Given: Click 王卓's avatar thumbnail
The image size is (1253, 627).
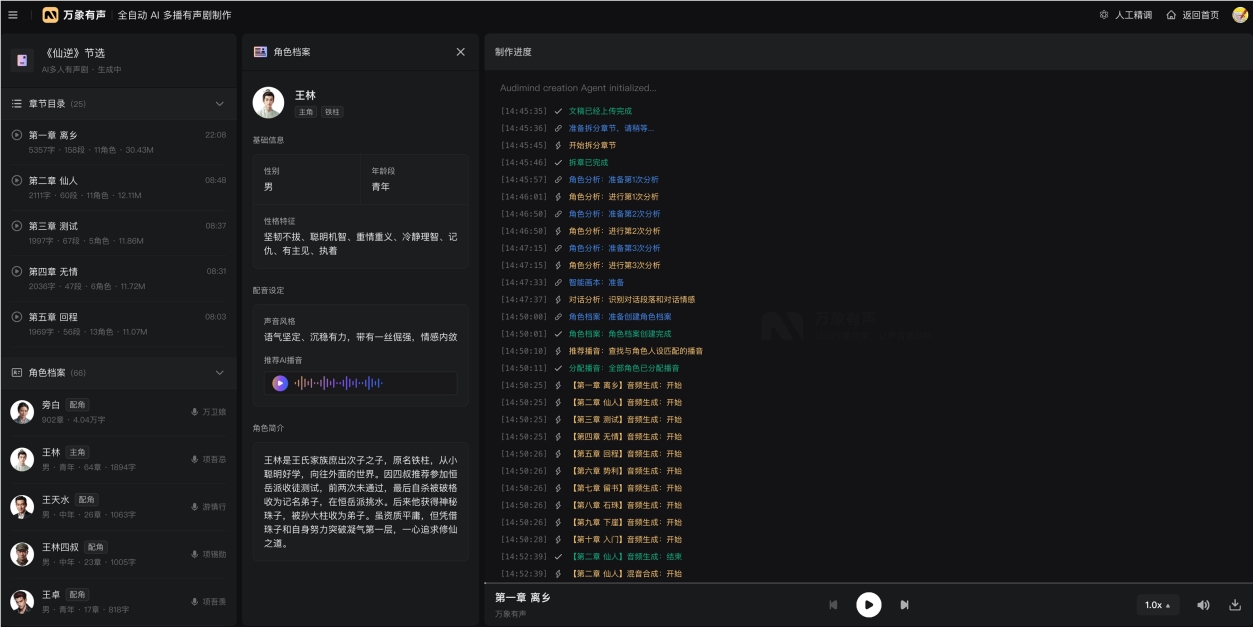Looking at the screenshot, I should [x=22, y=598].
